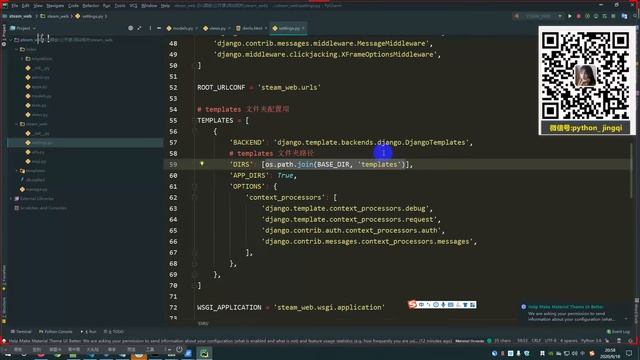Select views.py in the project tree
The height and width of the screenshot is (360, 640).
(37, 115)
